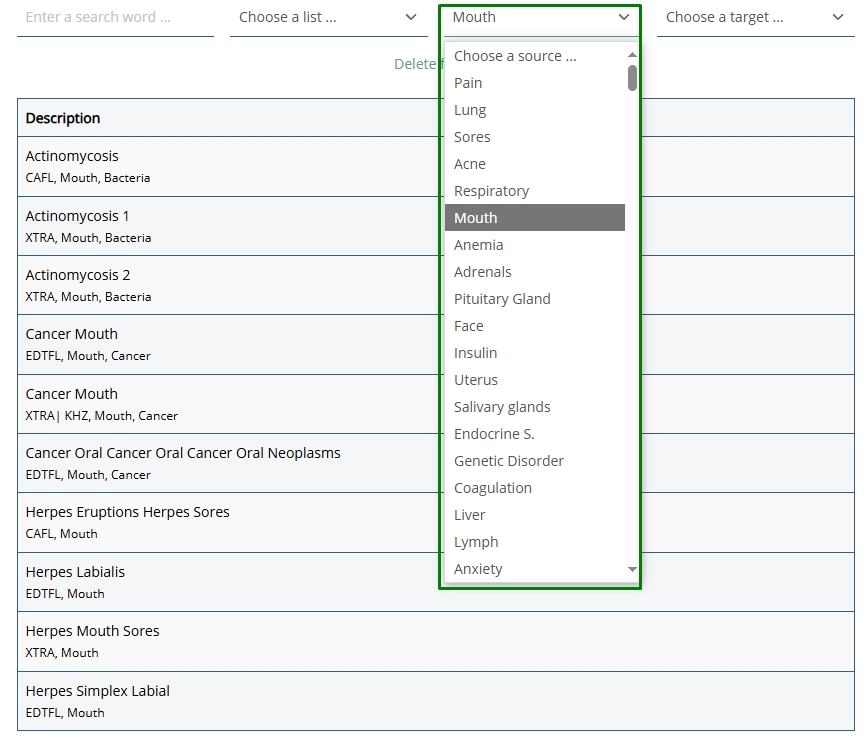Open the 'Herpes Labialis' row

coord(75,572)
